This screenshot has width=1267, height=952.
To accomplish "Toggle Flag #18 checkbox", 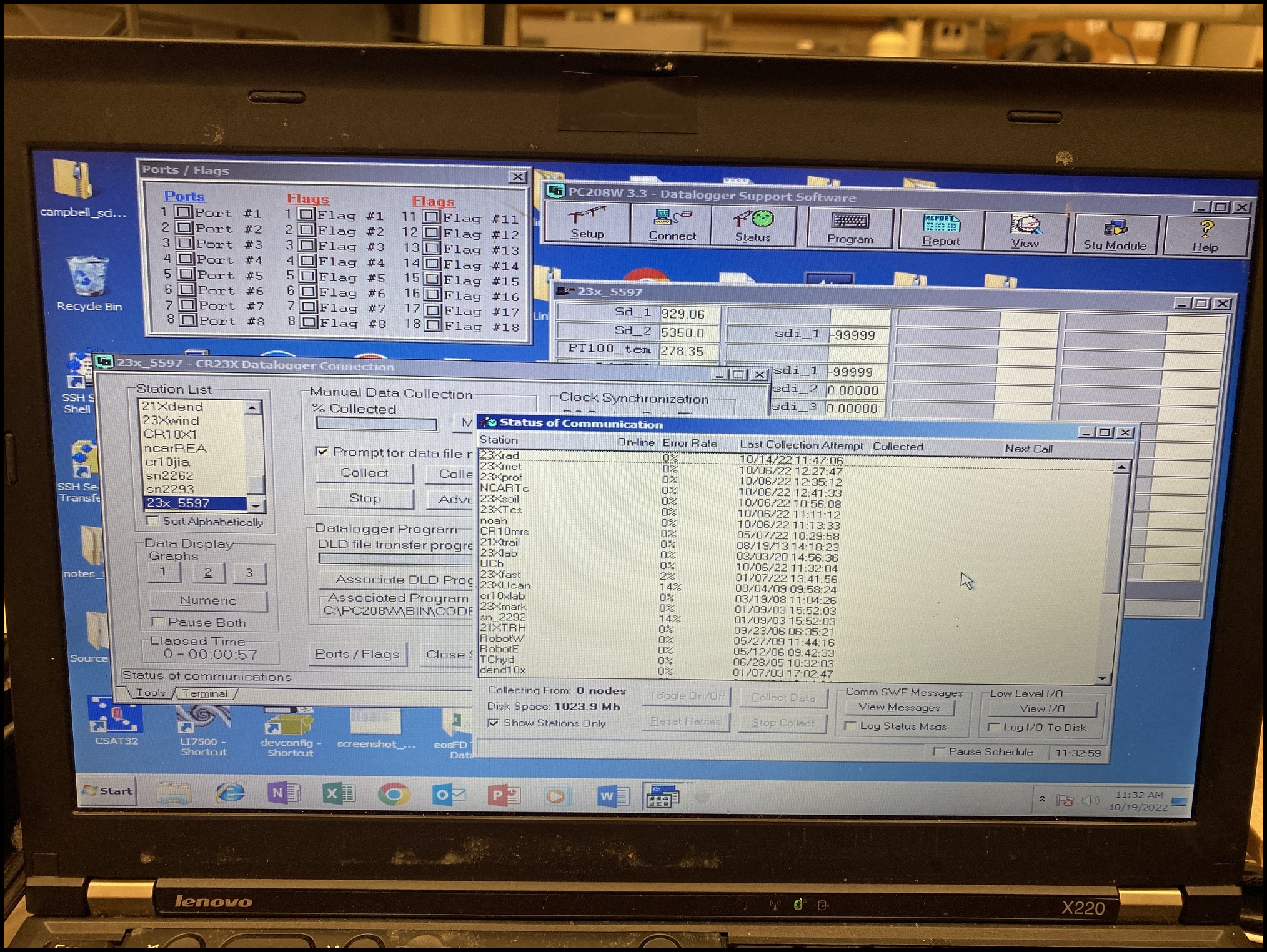I will (433, 325).
